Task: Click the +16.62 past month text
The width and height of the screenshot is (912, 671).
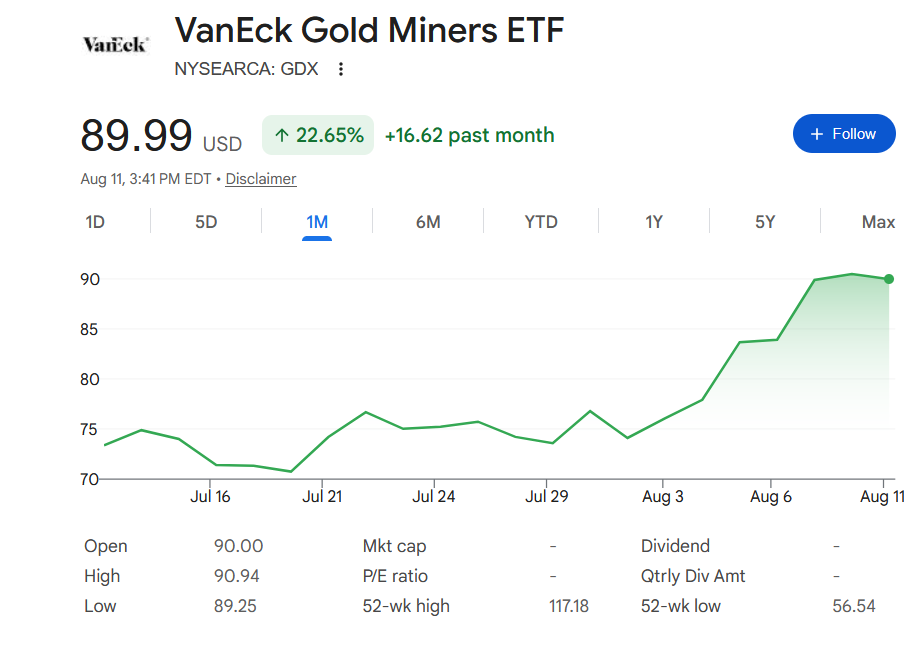Action: [469, 135]
